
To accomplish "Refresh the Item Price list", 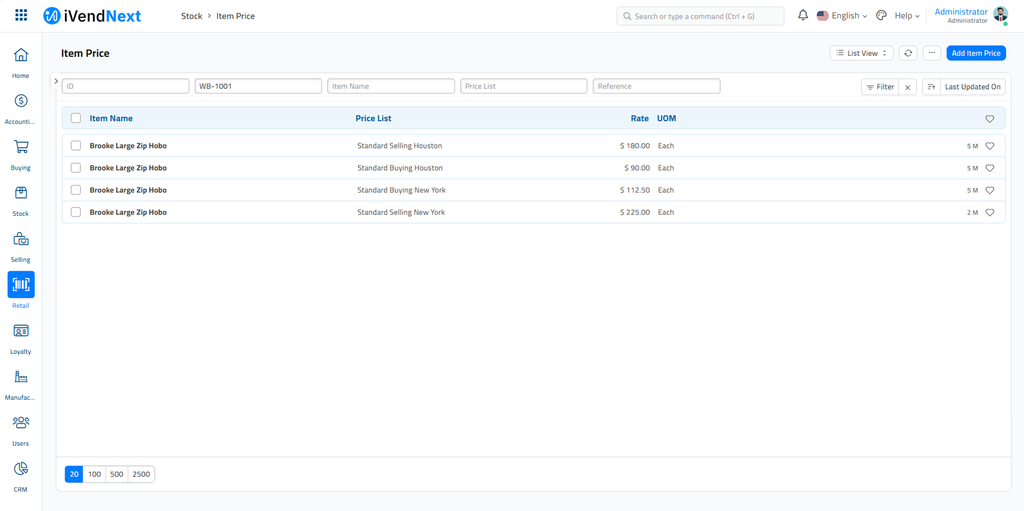I will click(908, 53).
